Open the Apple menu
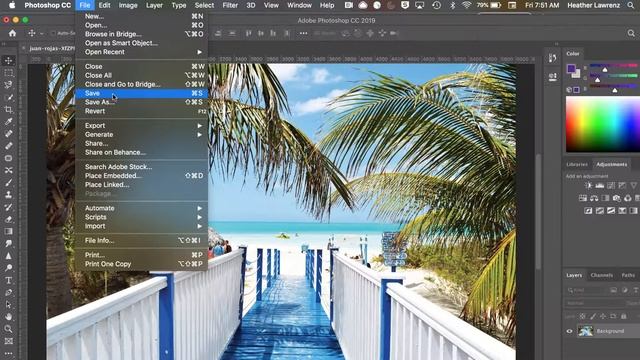The image size is (640, 360). 12,5
